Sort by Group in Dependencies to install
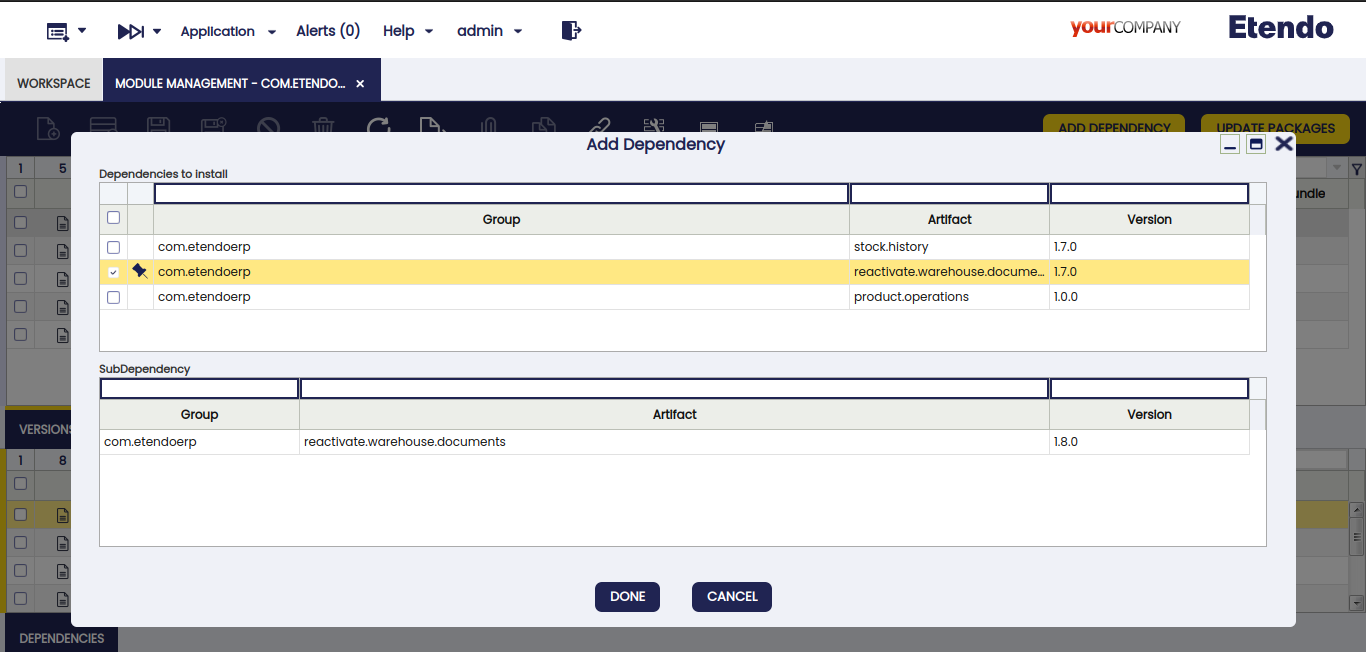1366x652 pixels. pyautogui.click(x=501, y=219)
